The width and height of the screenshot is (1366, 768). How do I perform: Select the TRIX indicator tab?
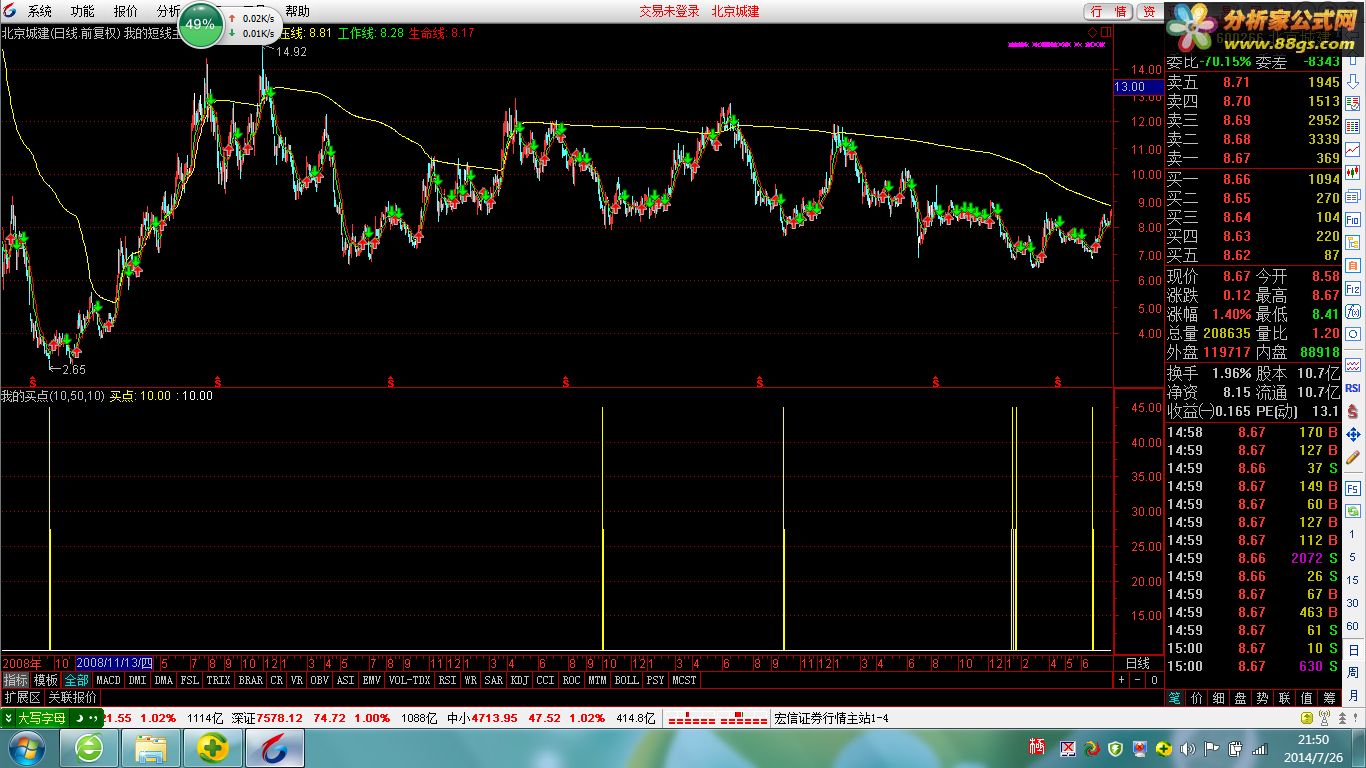click(x=218, y=680)
